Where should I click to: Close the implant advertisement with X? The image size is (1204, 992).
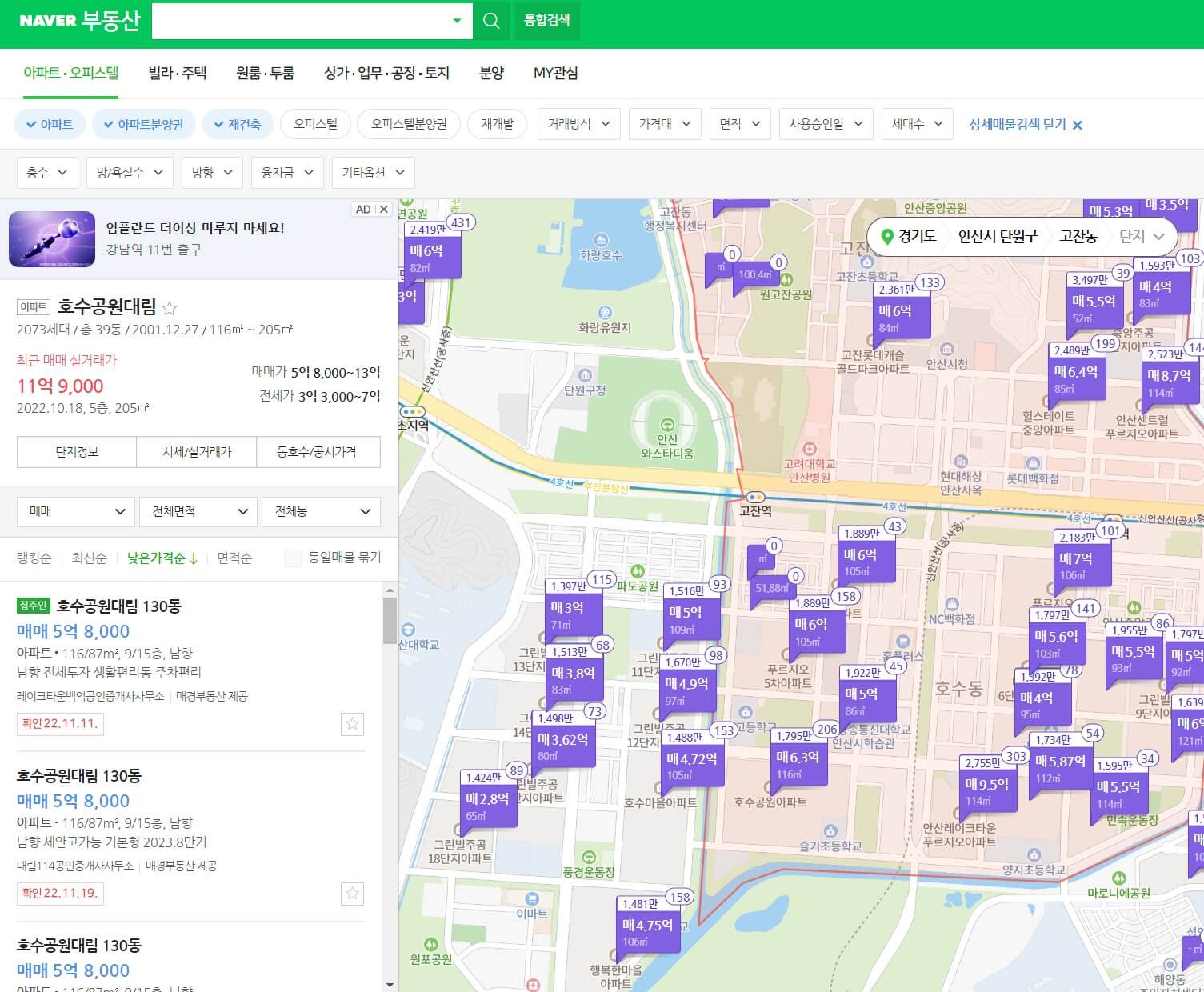[383, 210]
